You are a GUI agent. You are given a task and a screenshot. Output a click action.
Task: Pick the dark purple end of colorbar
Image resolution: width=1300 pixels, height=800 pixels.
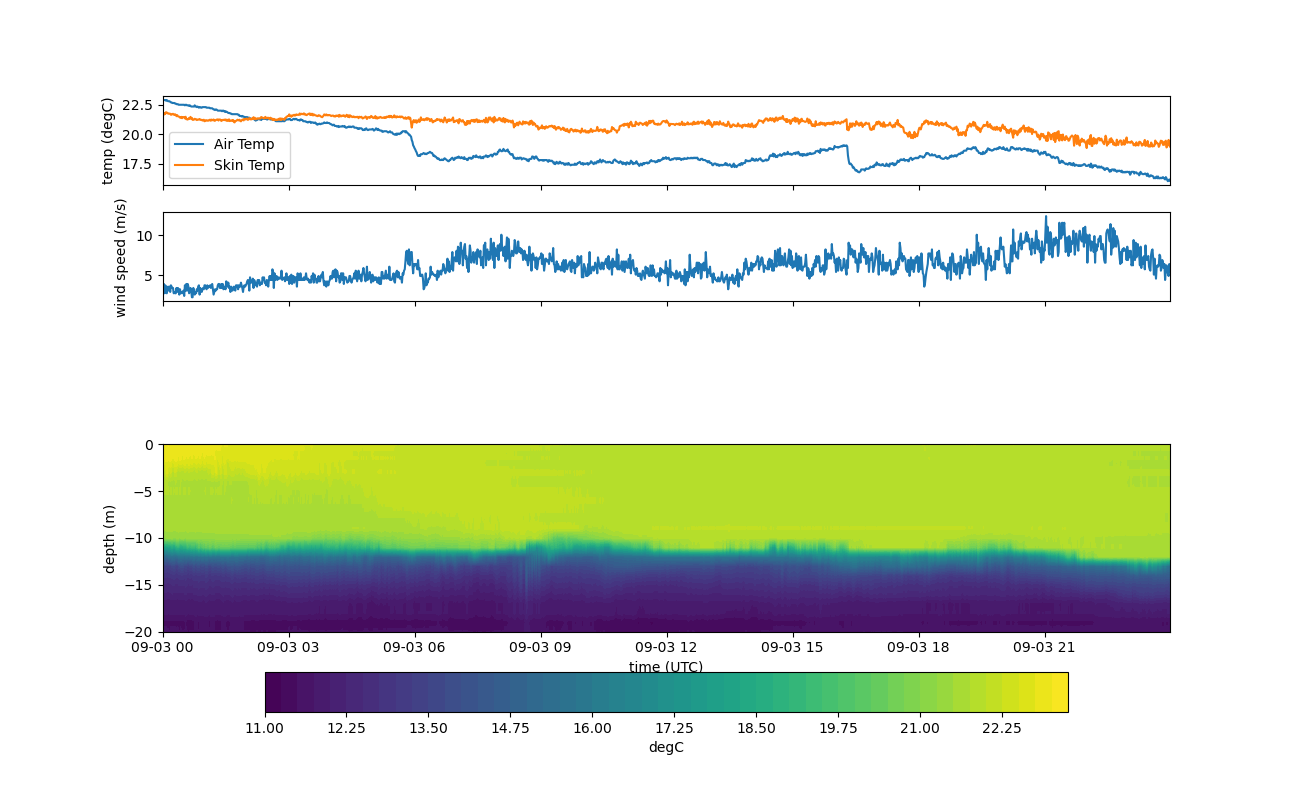pos(273,692)
